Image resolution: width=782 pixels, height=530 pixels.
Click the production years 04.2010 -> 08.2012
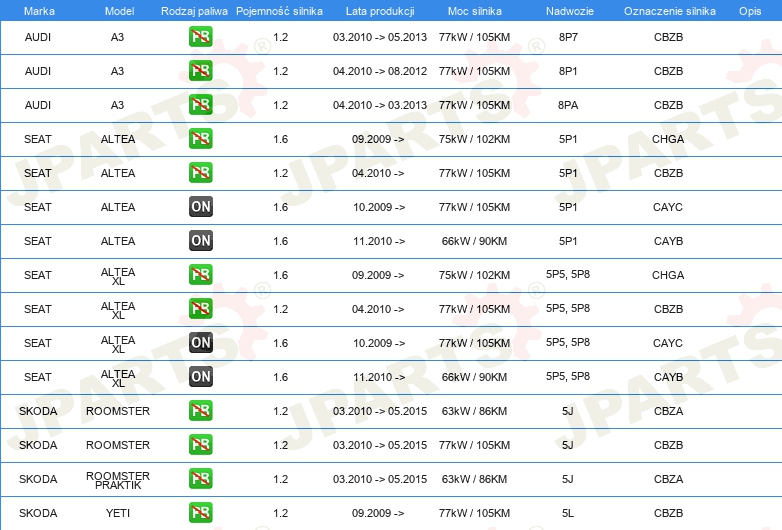[x=380, y=71]
